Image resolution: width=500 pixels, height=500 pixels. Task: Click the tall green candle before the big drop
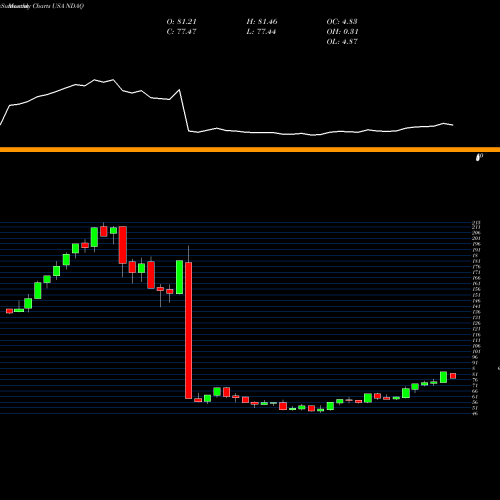pyautogui.click(x=179, y=277)
